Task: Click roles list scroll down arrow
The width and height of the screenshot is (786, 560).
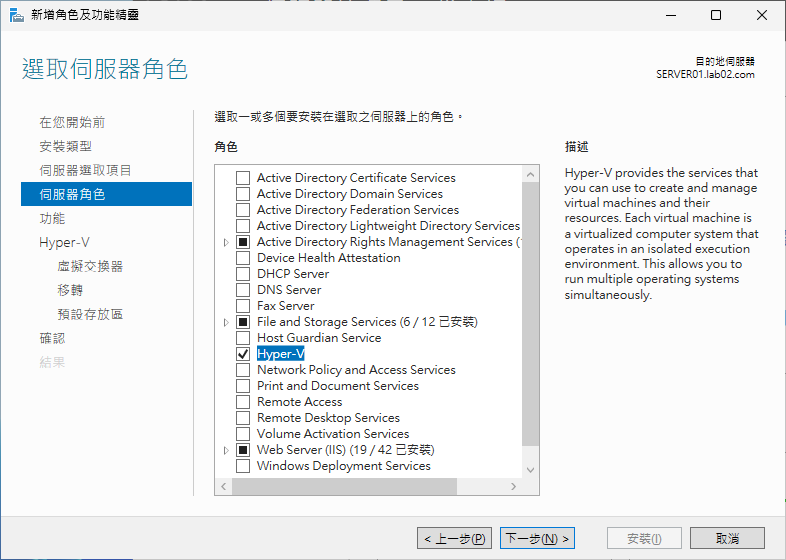Action: 530,470
